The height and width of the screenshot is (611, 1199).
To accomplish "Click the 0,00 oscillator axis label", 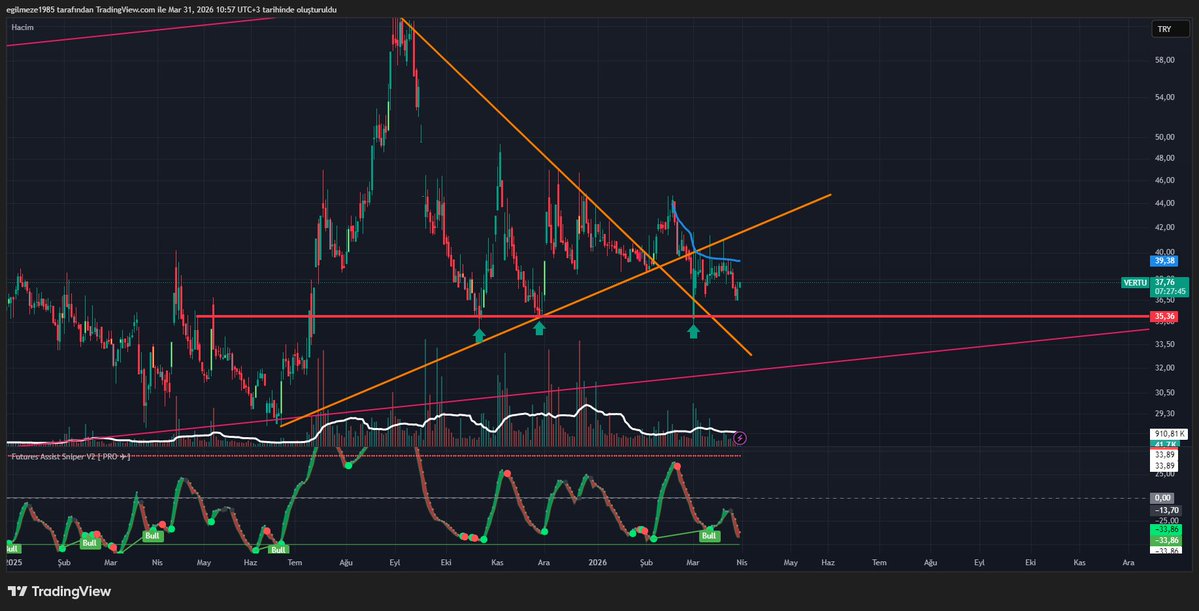I will click(1164, 498).
